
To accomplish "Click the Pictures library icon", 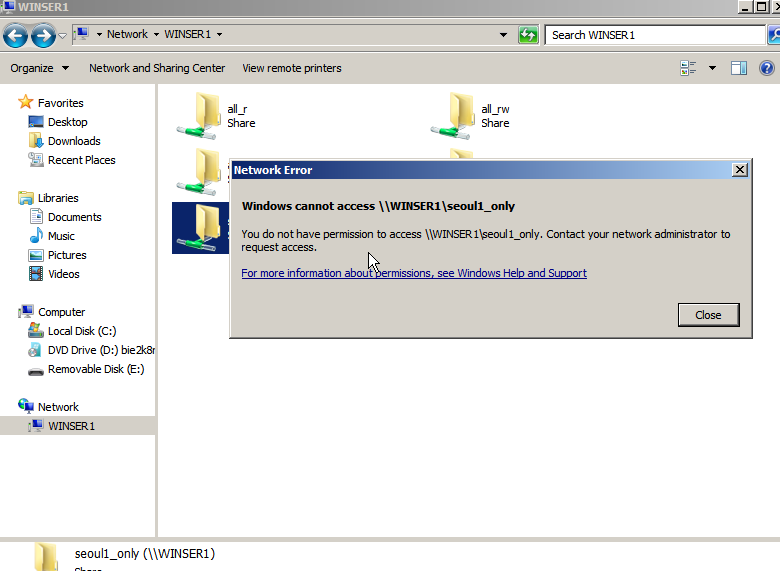I will click(36, 255).
